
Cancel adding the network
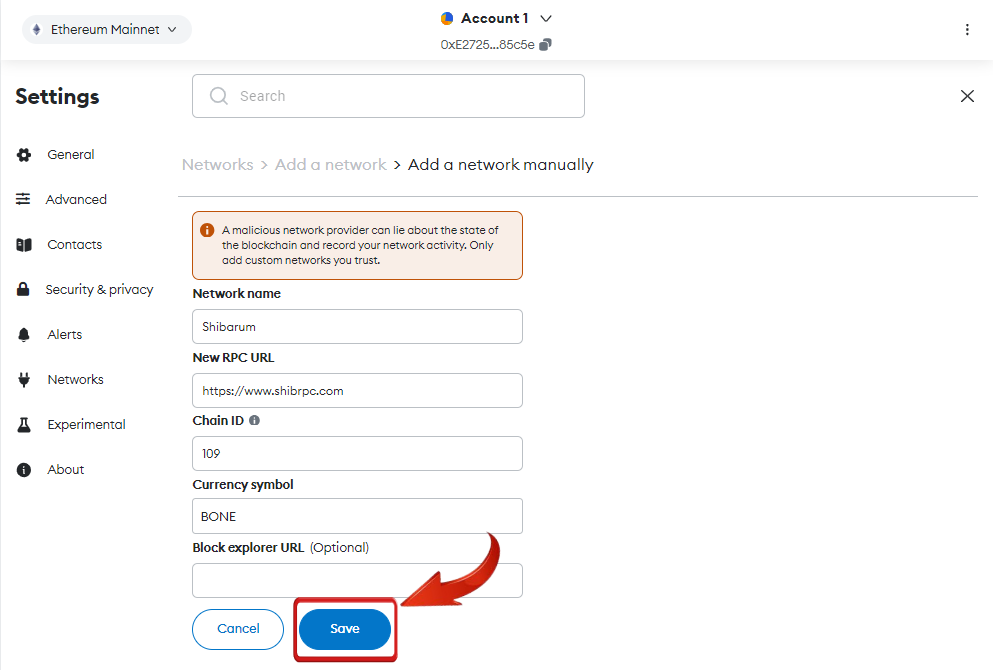coord(238,629)
